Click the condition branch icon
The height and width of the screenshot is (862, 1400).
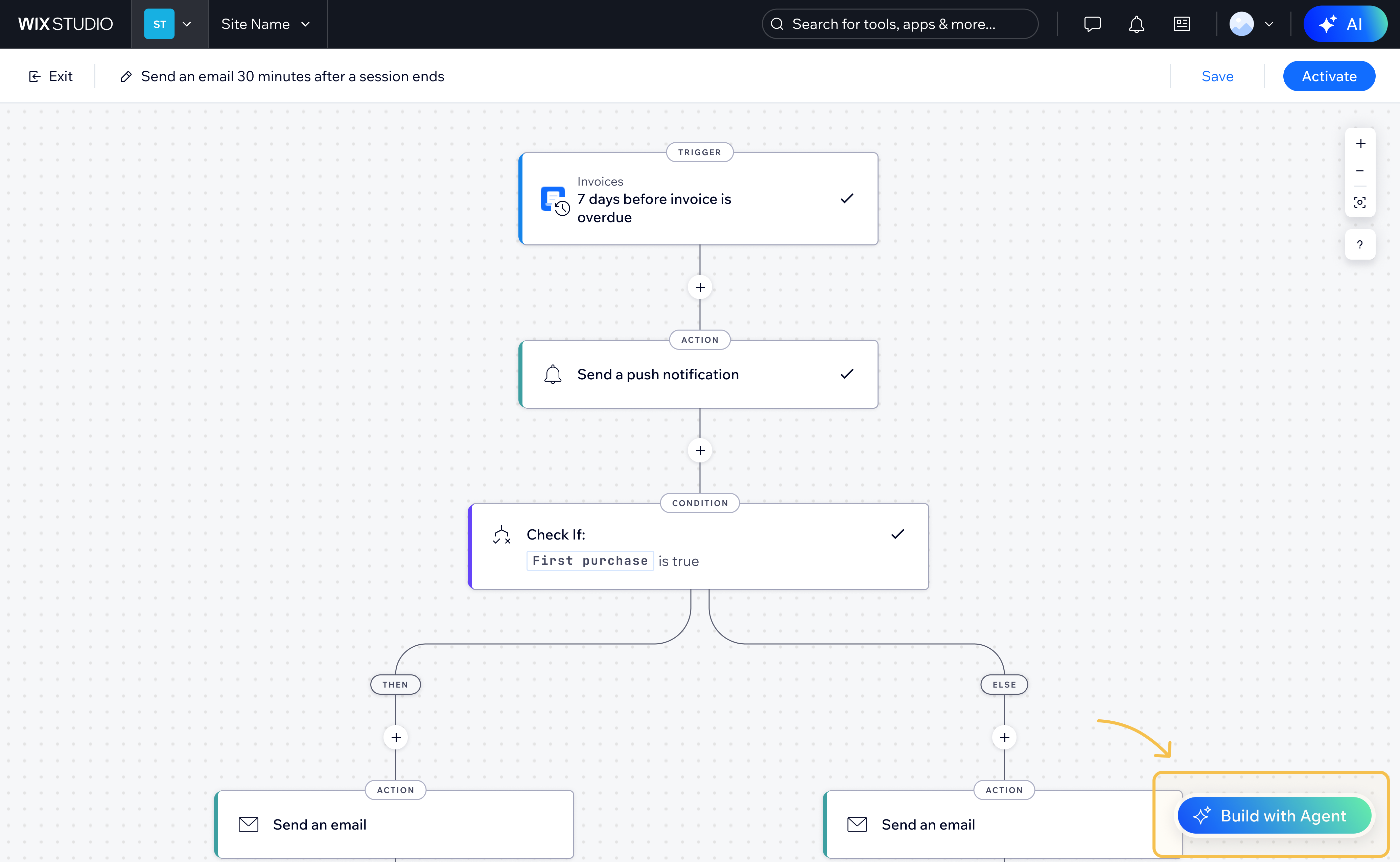pos(501,535)
